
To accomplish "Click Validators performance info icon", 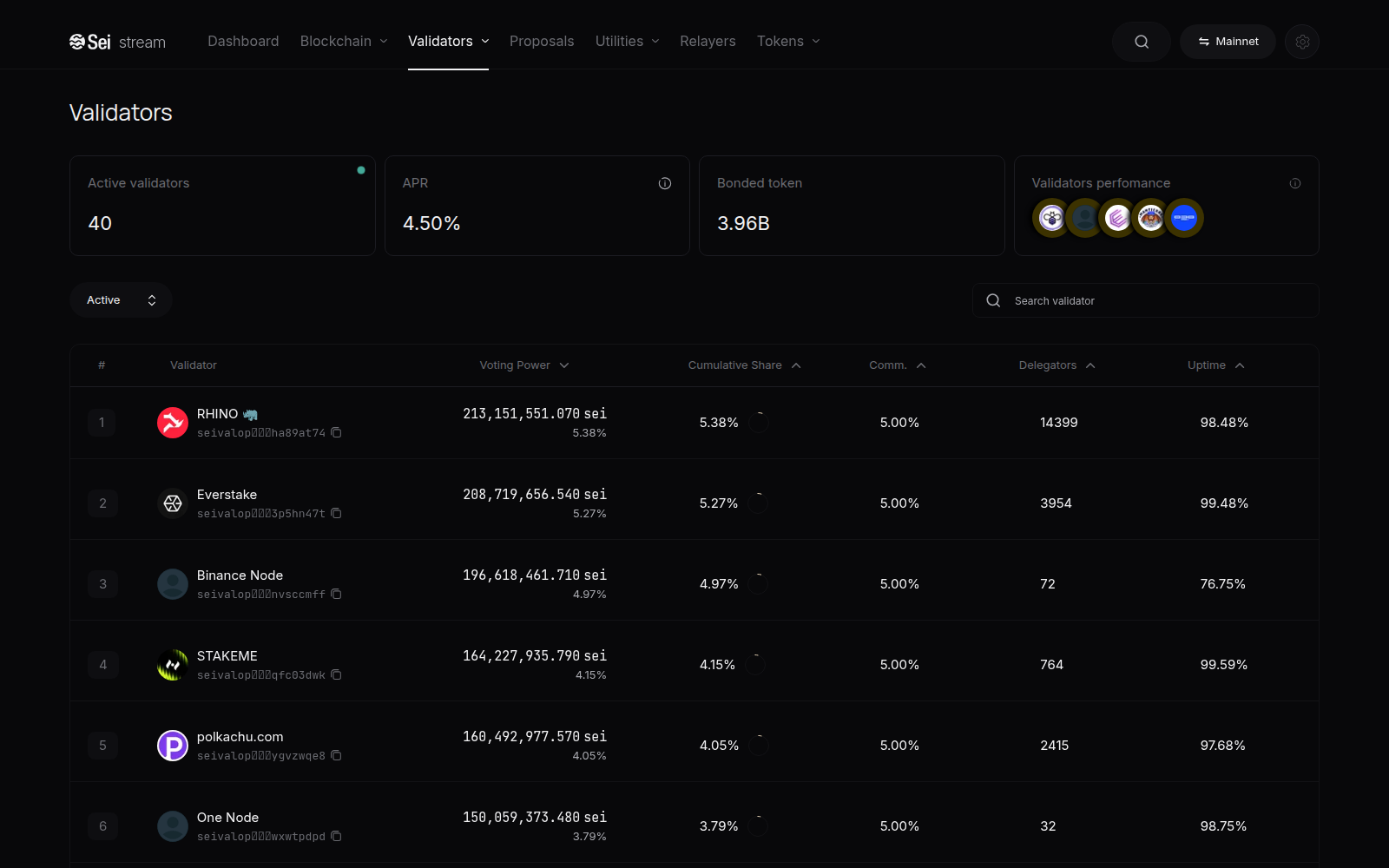I will point(1295,183).
